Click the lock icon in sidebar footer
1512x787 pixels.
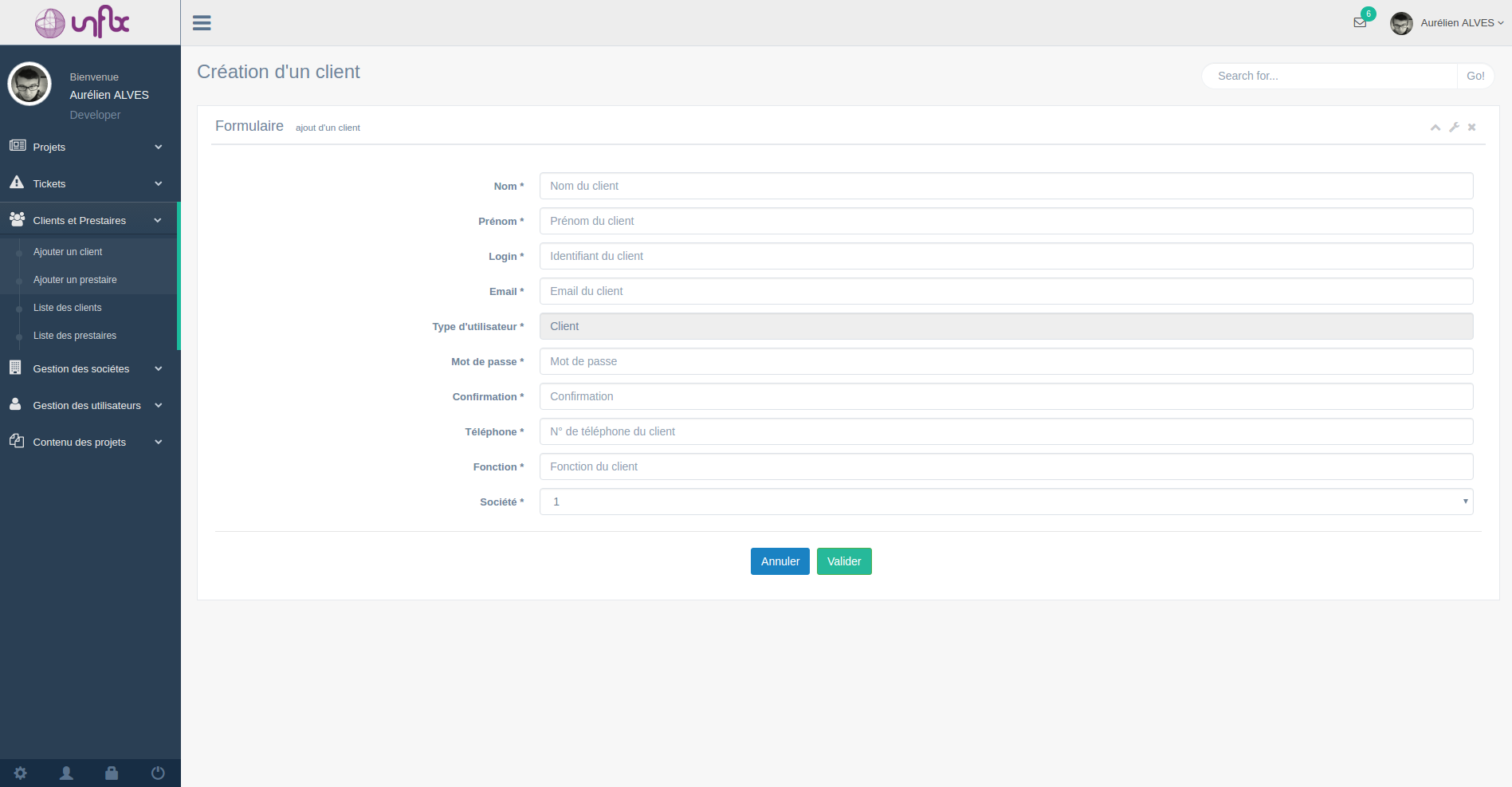pos(112,773)
